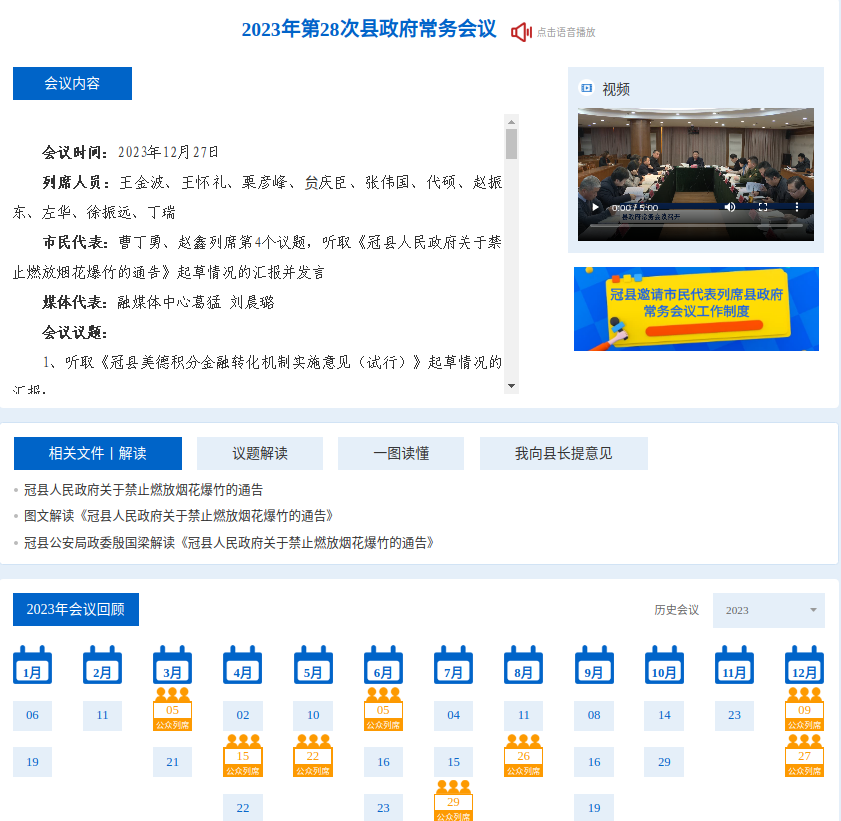Image resolution: width=841 pixels, height=821 pixels.
Task: Click the 5月 calendar icon
Action: coord(313,665)
